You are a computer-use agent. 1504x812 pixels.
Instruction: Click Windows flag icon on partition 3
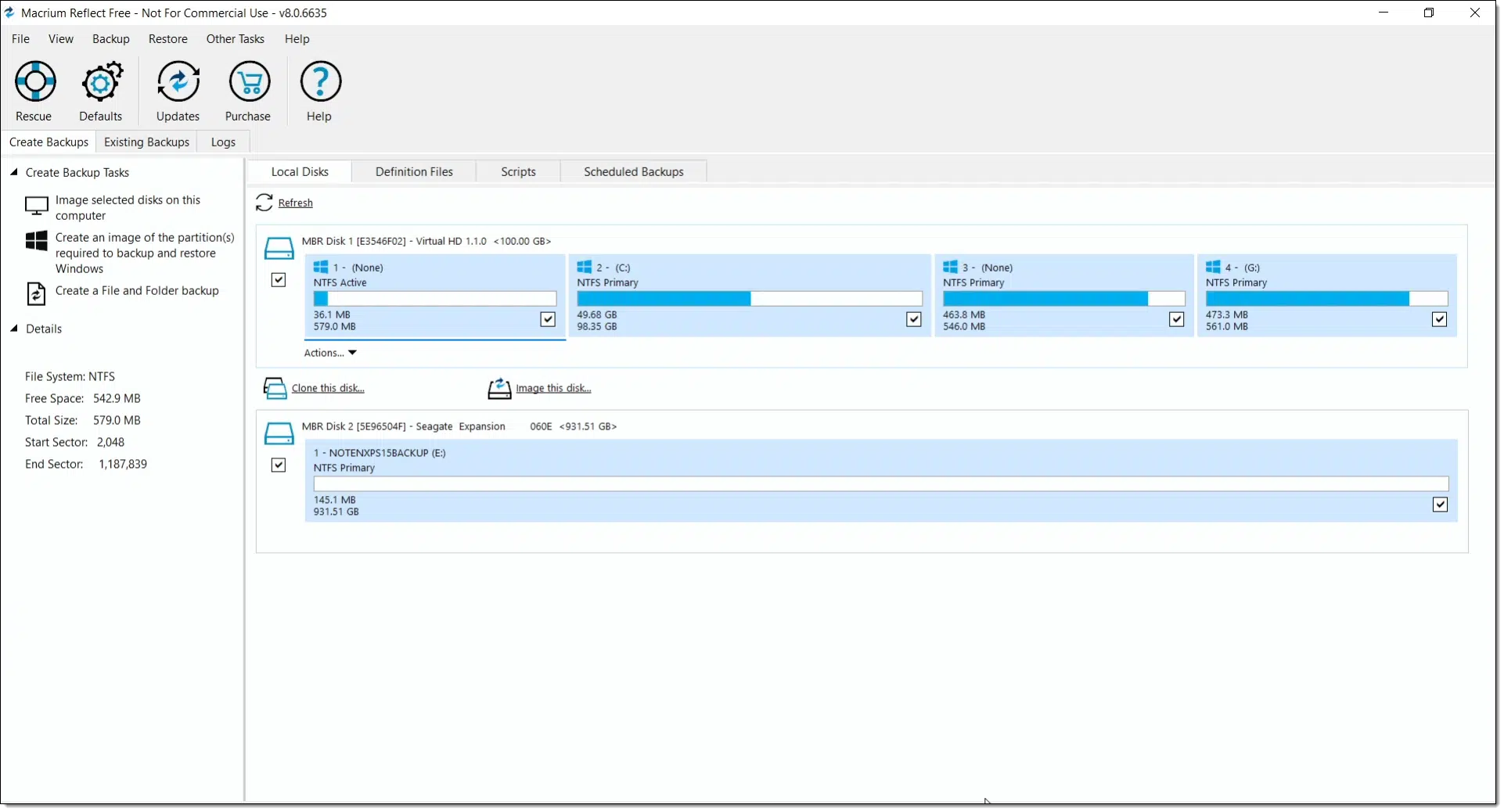click(951, 268)
